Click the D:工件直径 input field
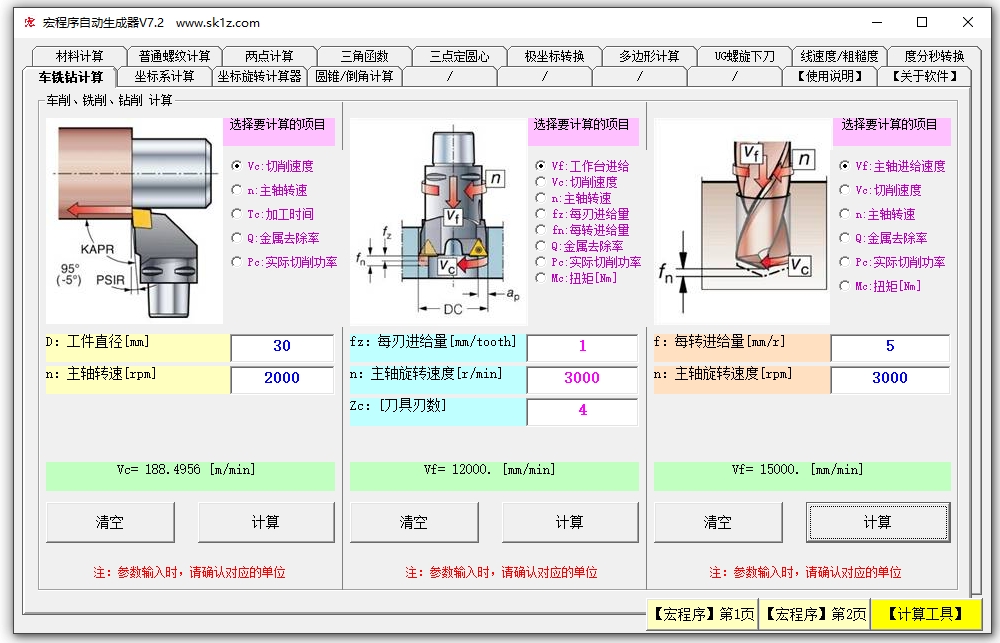This screenshot has width=1000, height=643. (x=282, y=347)
